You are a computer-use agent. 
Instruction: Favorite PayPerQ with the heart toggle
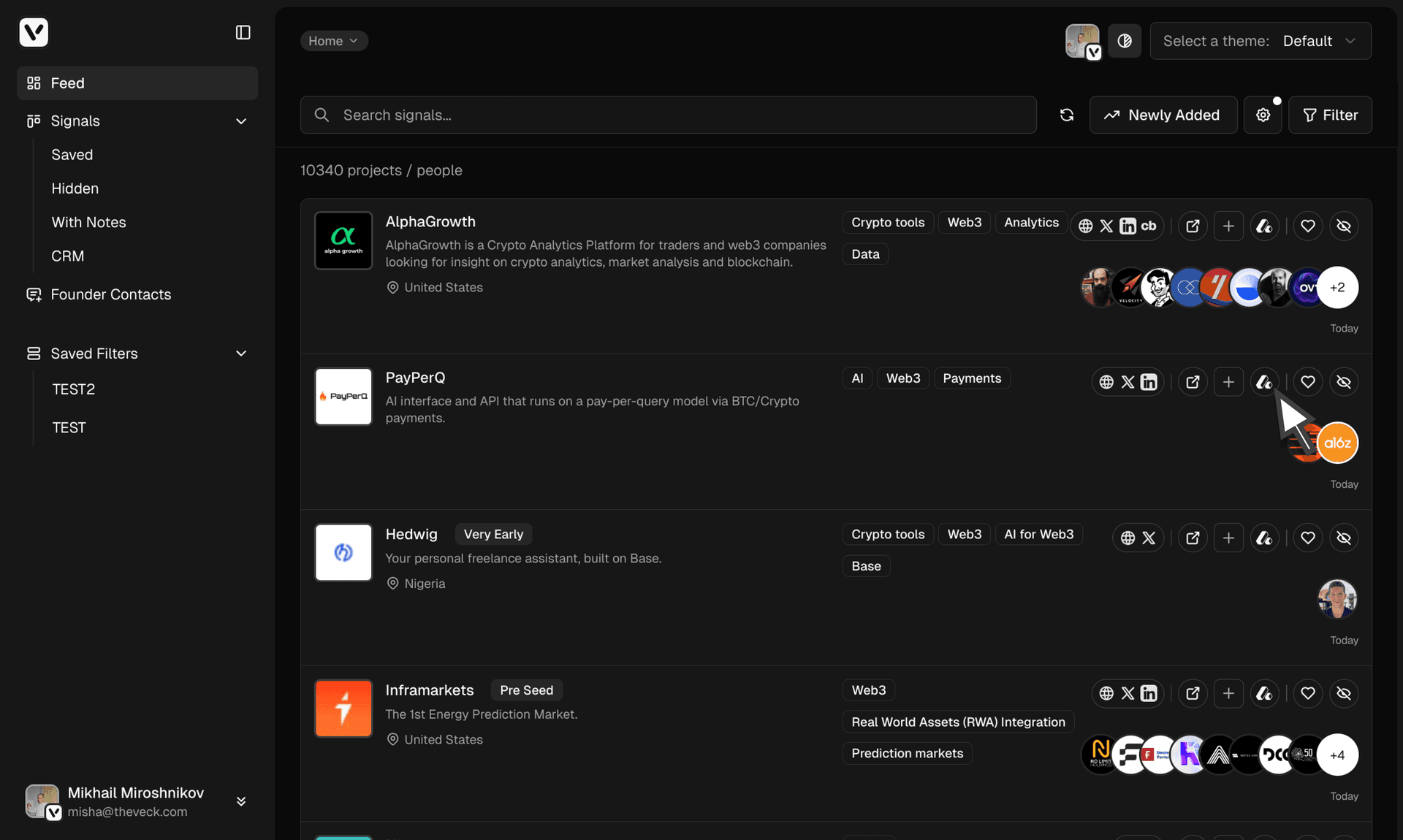pos(1308,381)
